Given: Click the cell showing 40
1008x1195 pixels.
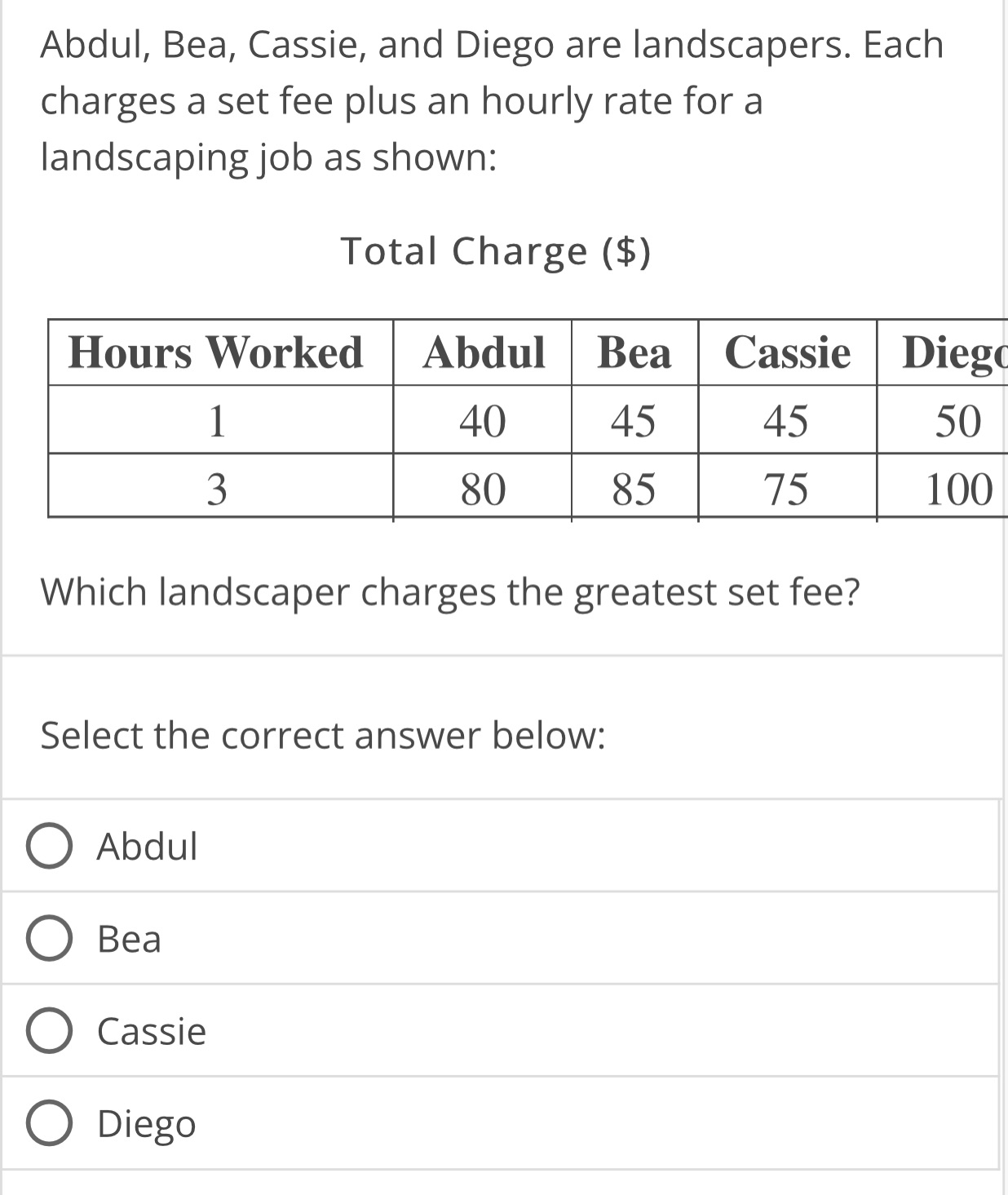Looking at the screenshot, I should tap(484, 421).
